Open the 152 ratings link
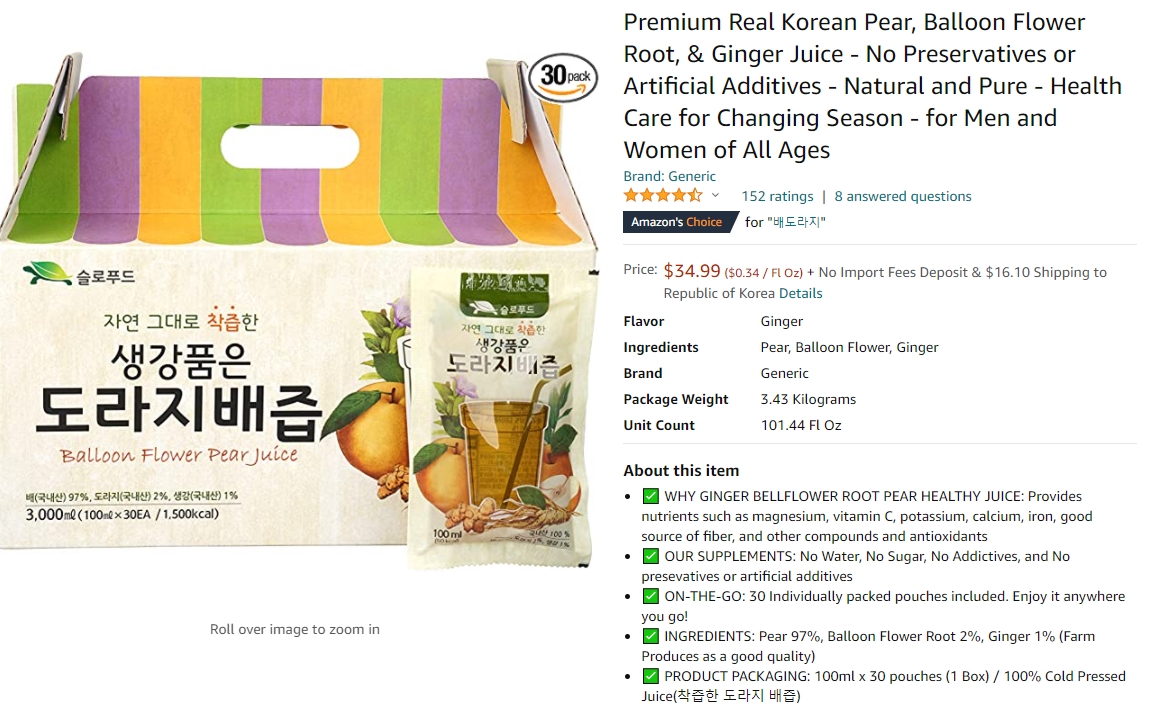Screen dimensions: 1159x718 [777, 196]
